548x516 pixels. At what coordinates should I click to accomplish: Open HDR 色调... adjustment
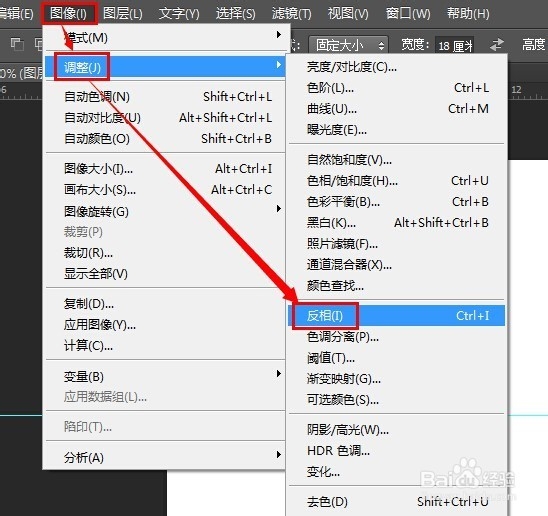point(397,451)
